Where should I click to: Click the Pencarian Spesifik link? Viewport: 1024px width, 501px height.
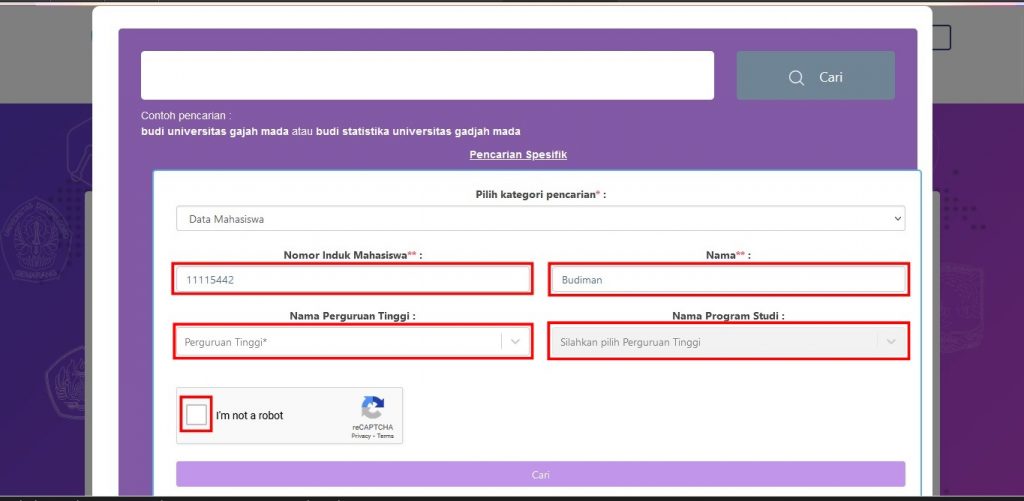click(x=518, y=155)
